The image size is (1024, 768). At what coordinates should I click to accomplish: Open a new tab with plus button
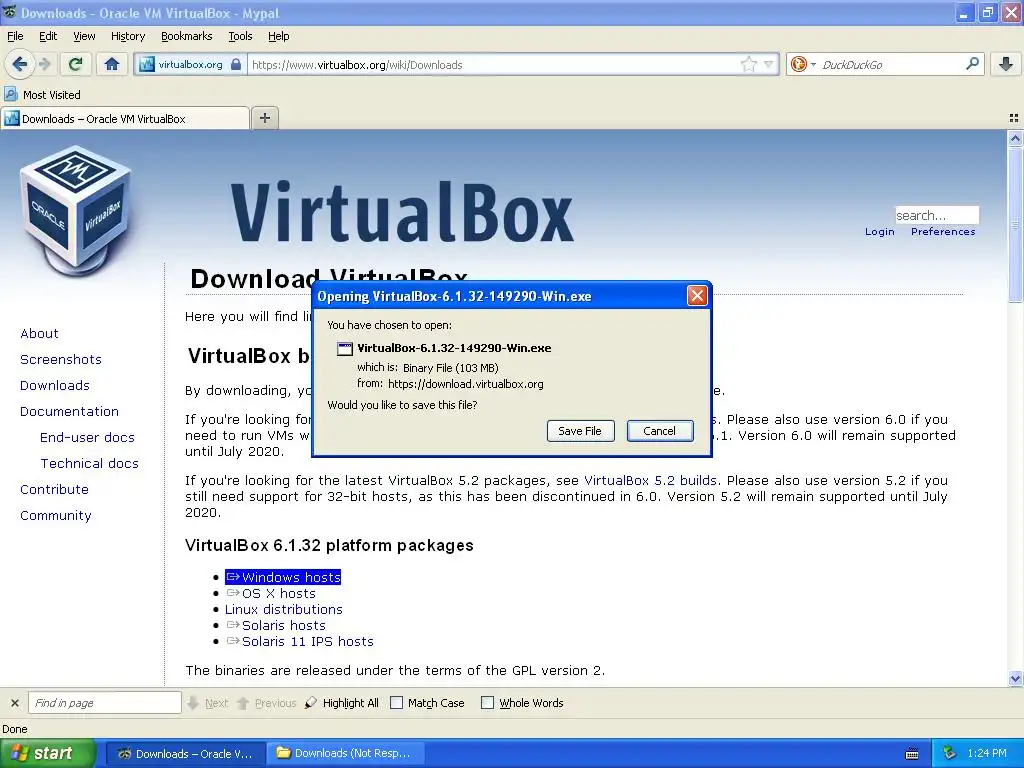(x=264, y=118)
